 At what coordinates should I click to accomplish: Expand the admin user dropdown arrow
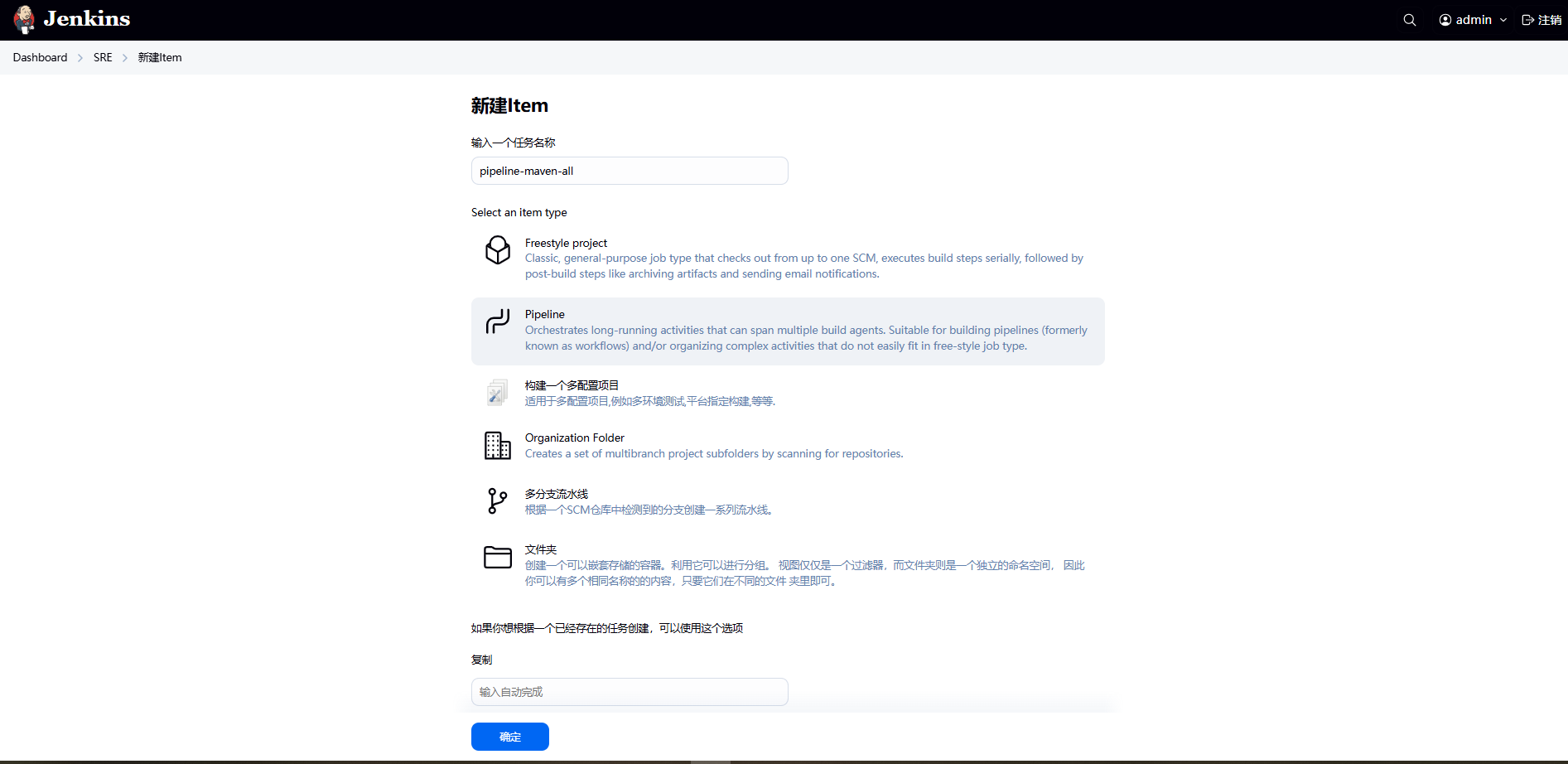pos(1503,20)
